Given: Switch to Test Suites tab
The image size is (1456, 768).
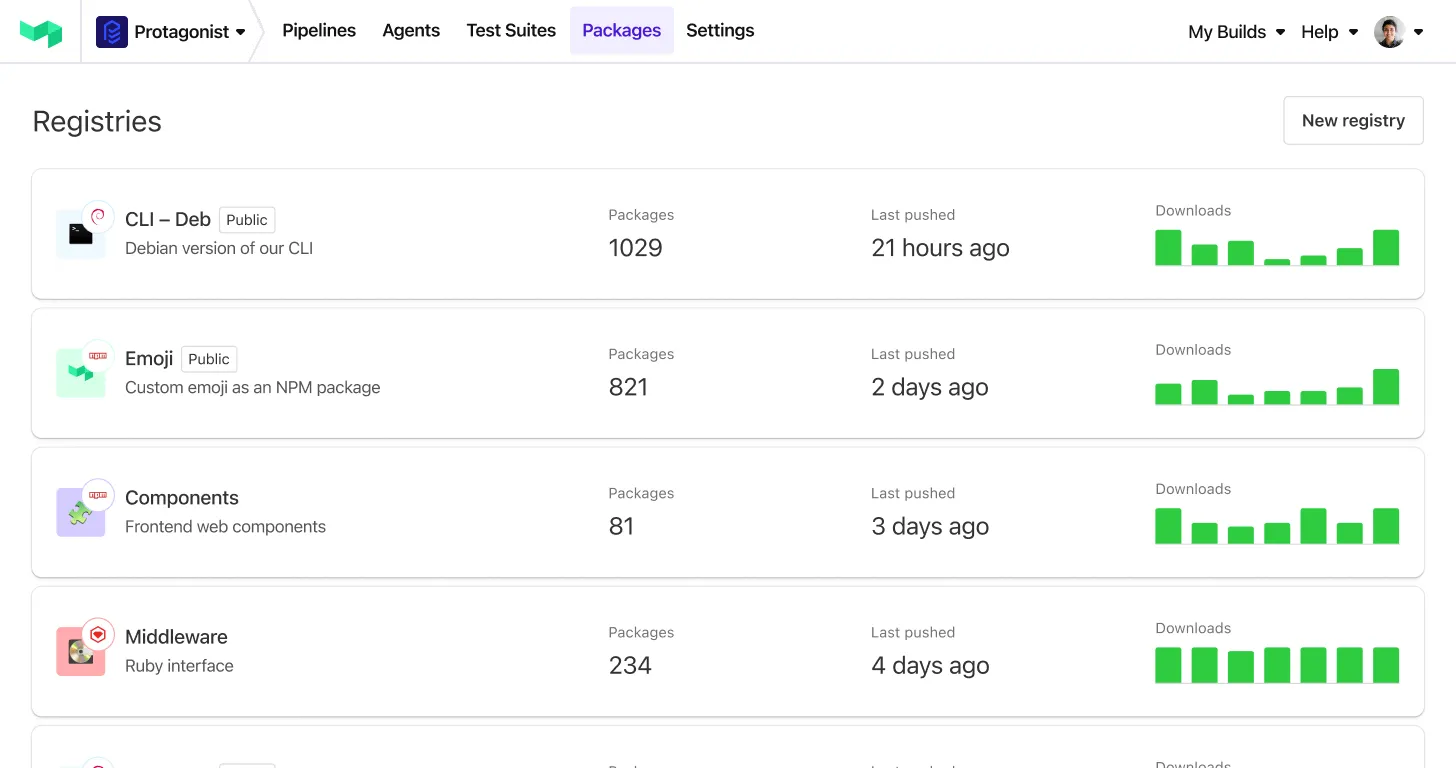Looking at the screenshot, I should coord(511,31).
